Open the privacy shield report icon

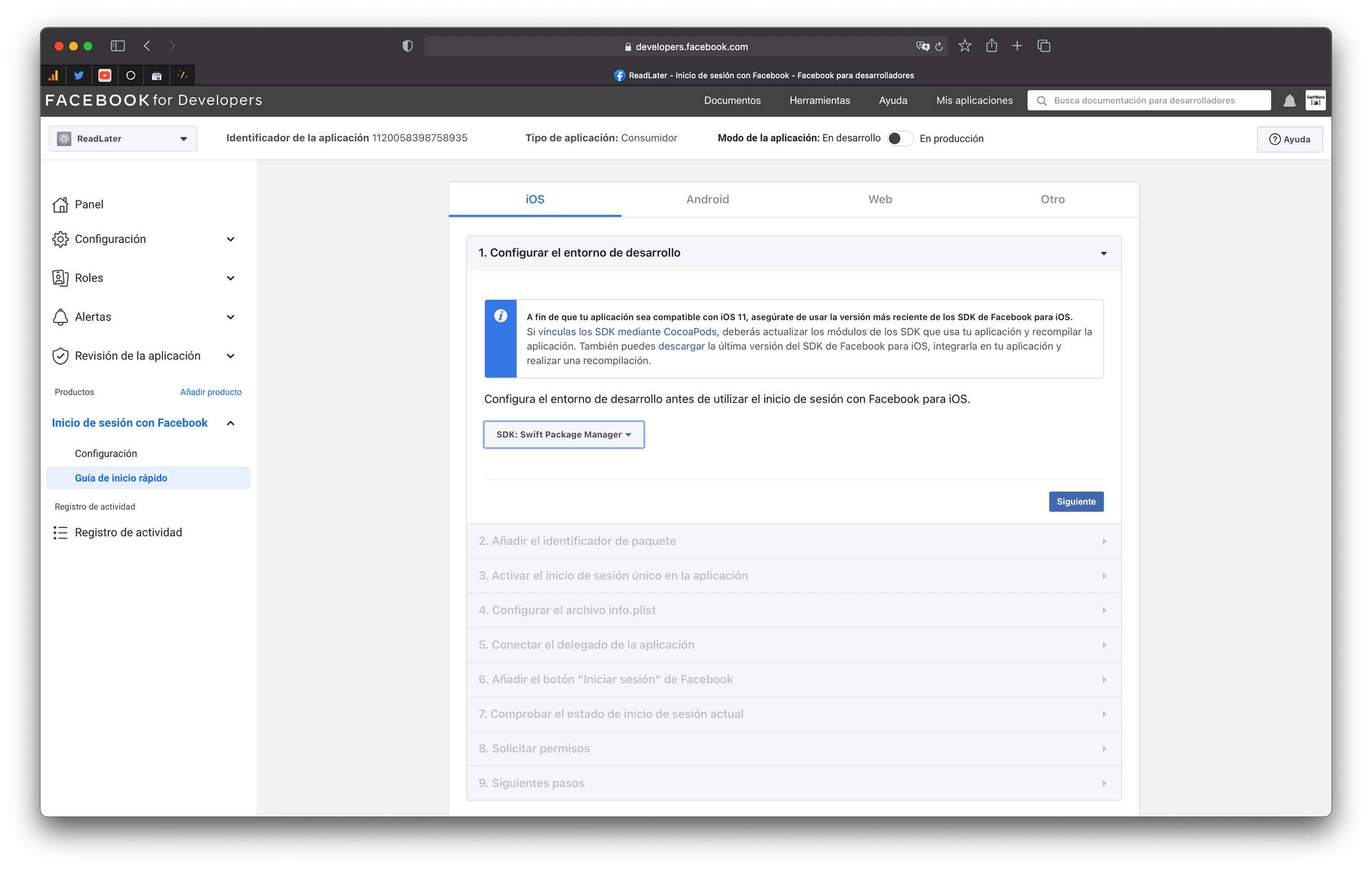point(407,46)
